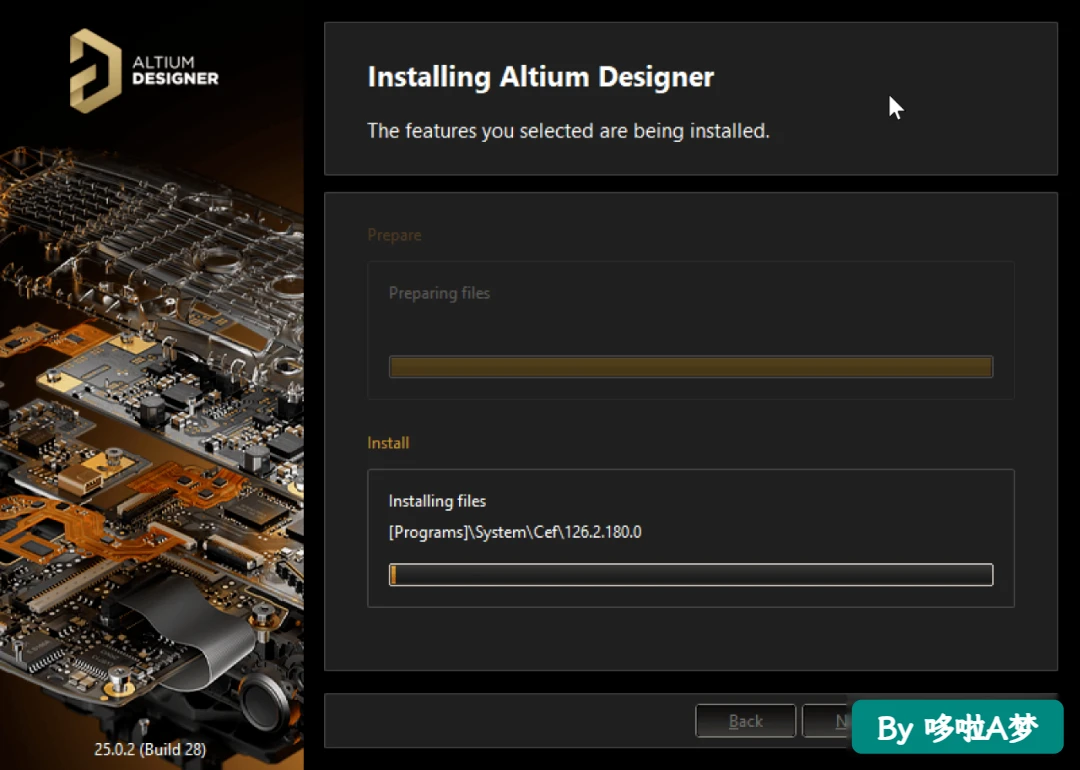Click the Preparing files status text
The height and width of the screenshot is (770, 1080).
point(439,293)
